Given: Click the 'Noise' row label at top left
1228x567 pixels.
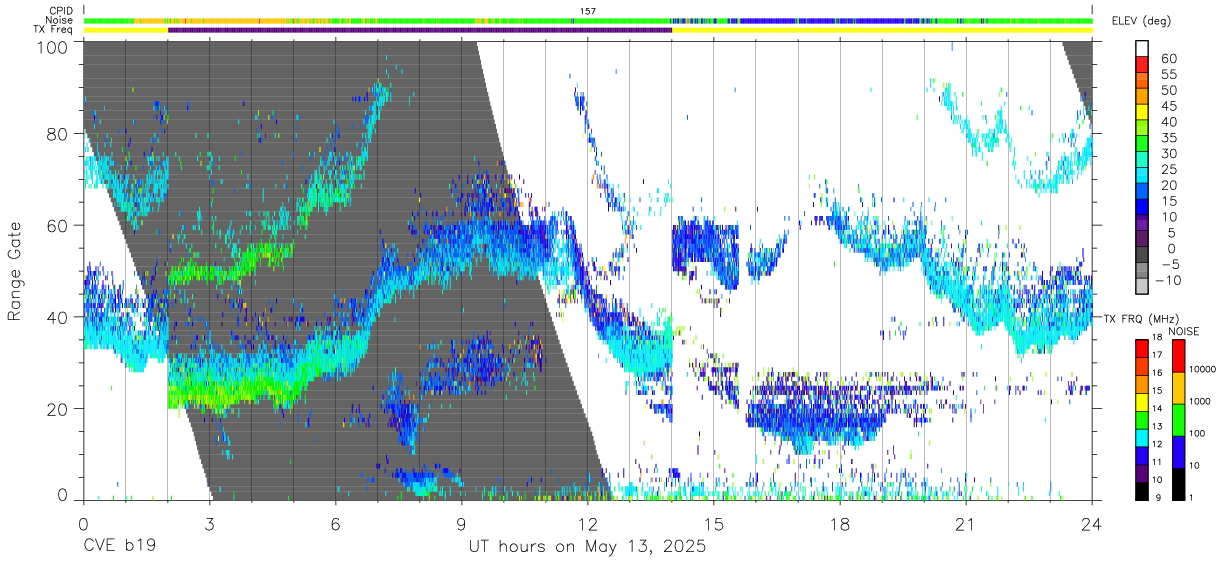Looking at the screenshot, I should (60, 20).
